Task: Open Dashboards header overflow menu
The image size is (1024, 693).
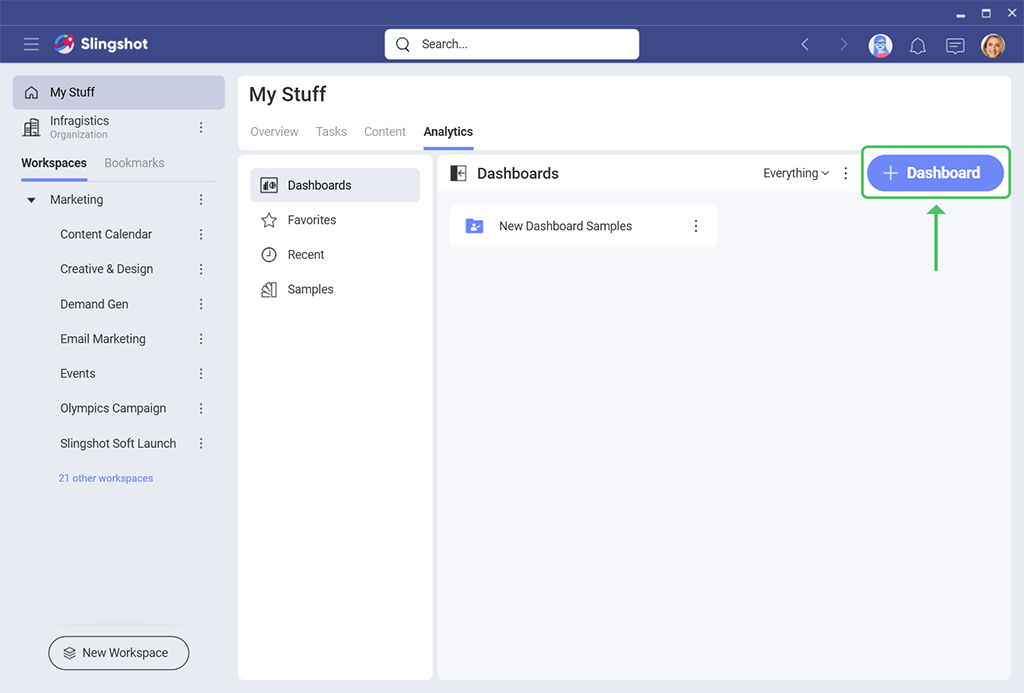Action: click(x=846, y=173)
